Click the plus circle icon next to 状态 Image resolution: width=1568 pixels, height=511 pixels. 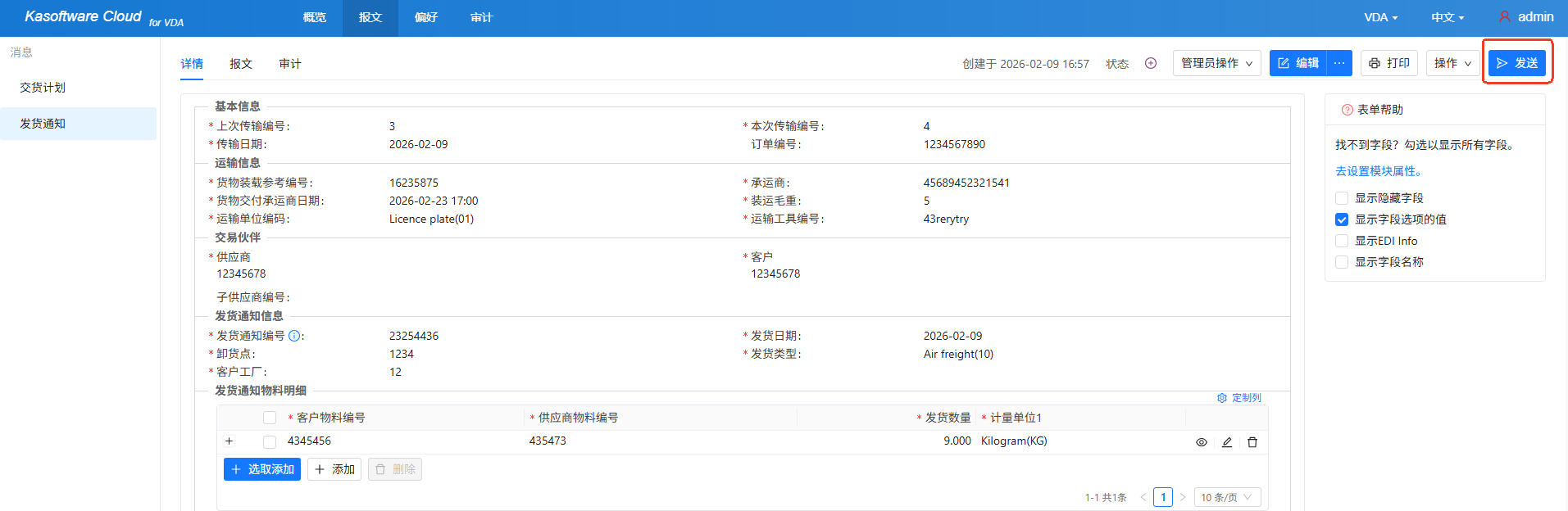1151,63
